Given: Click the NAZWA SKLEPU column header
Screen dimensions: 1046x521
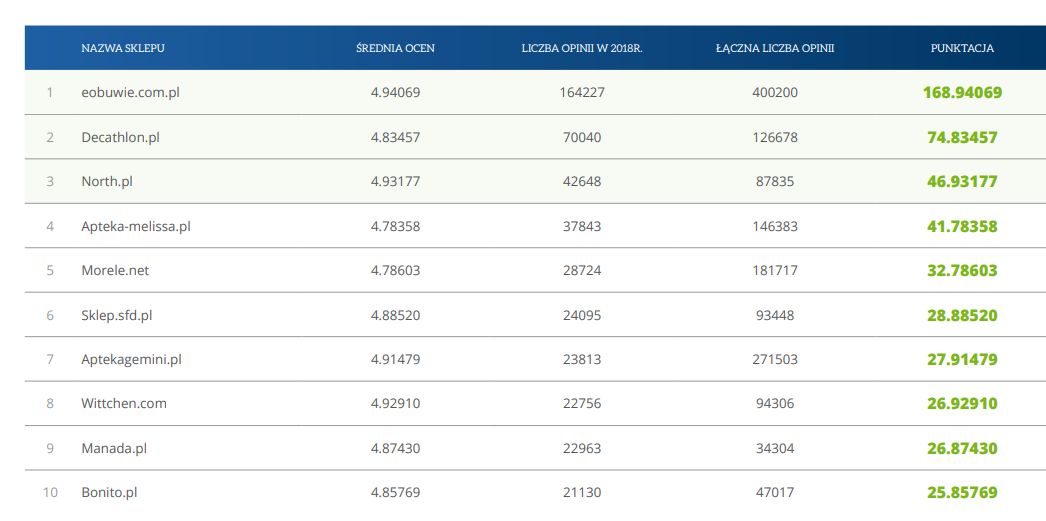Looking at the screenshot, I should click(123, 48).
